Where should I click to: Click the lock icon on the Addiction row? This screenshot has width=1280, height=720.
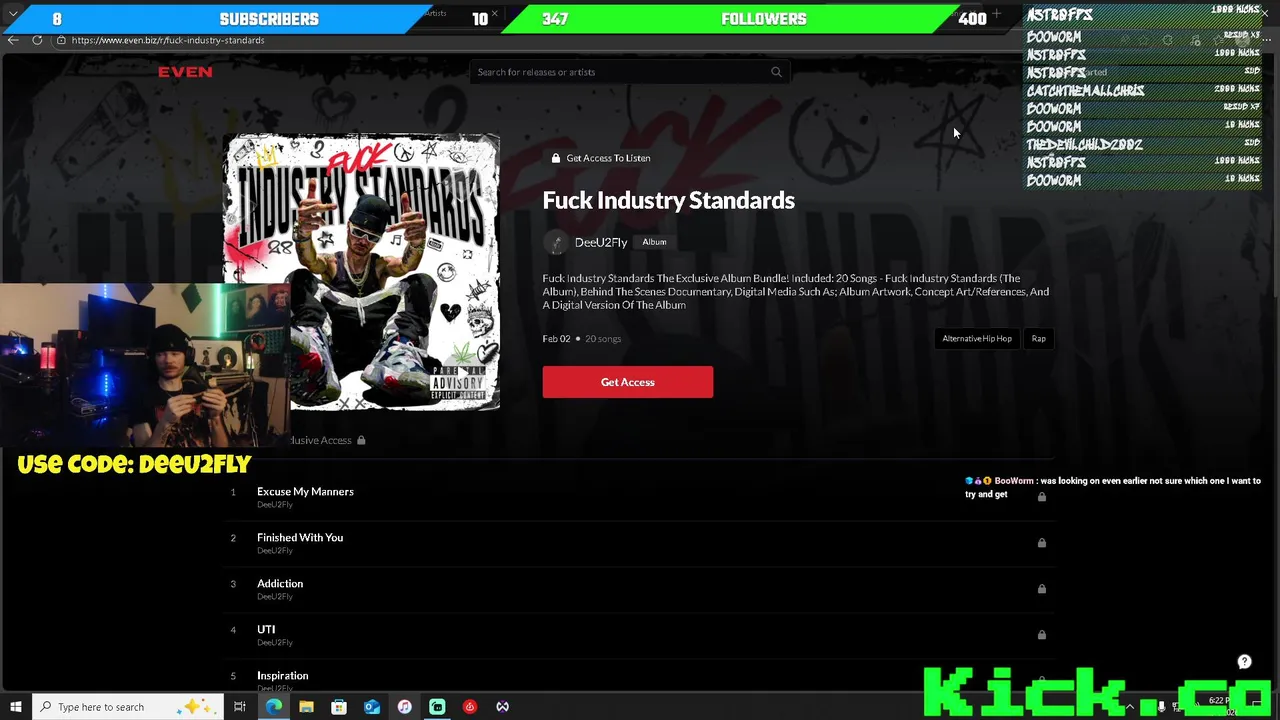coord(1042,589)
